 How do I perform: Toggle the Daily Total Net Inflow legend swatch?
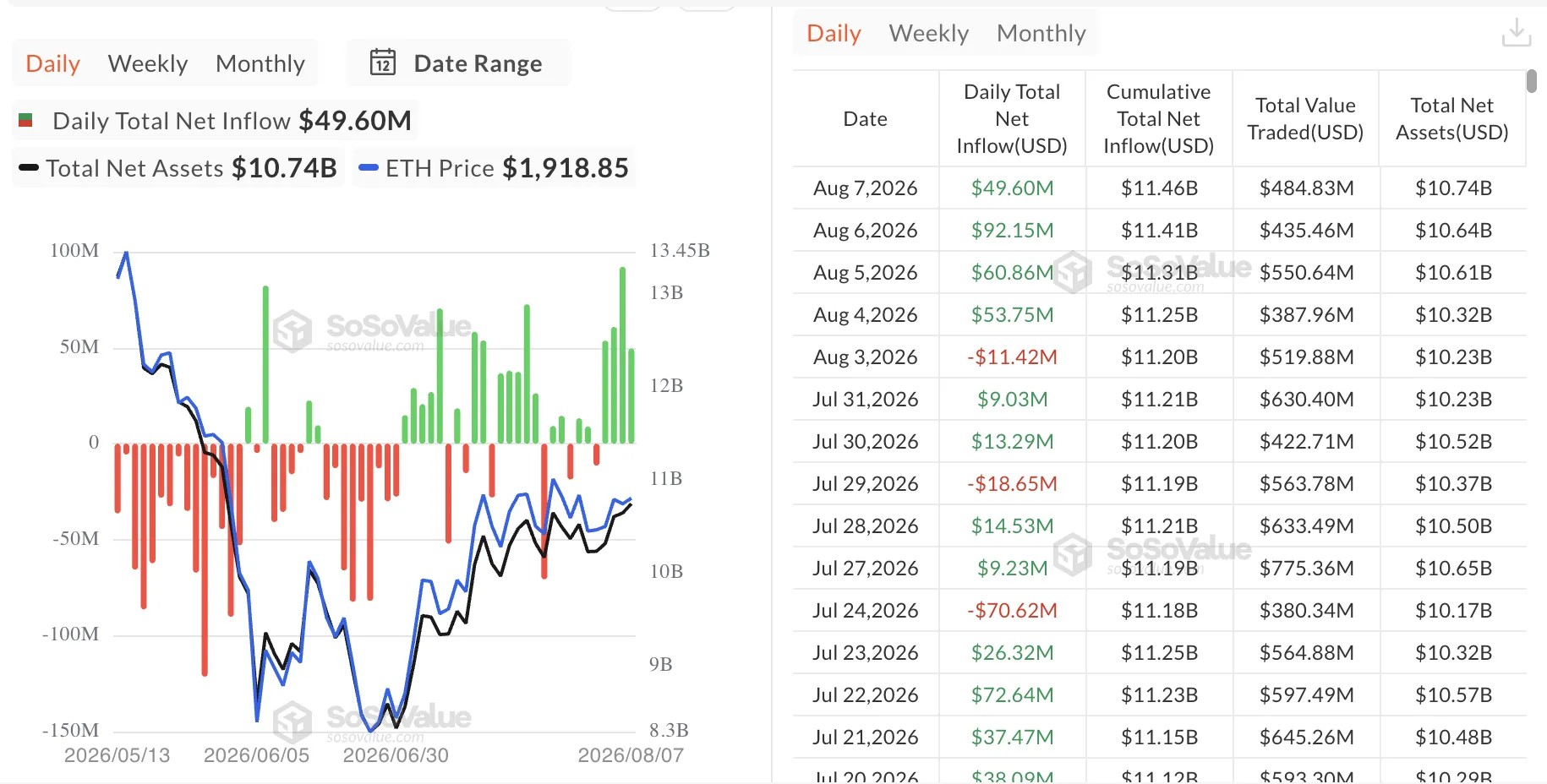click(25, 121)
